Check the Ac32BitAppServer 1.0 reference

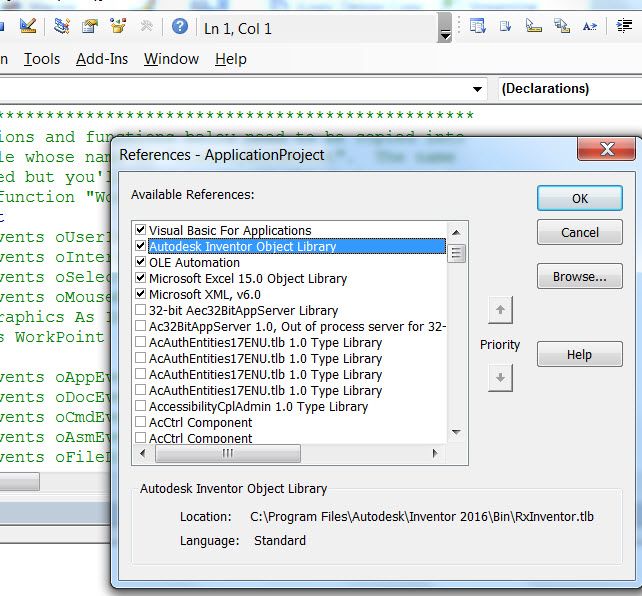[x=140, y=326]
